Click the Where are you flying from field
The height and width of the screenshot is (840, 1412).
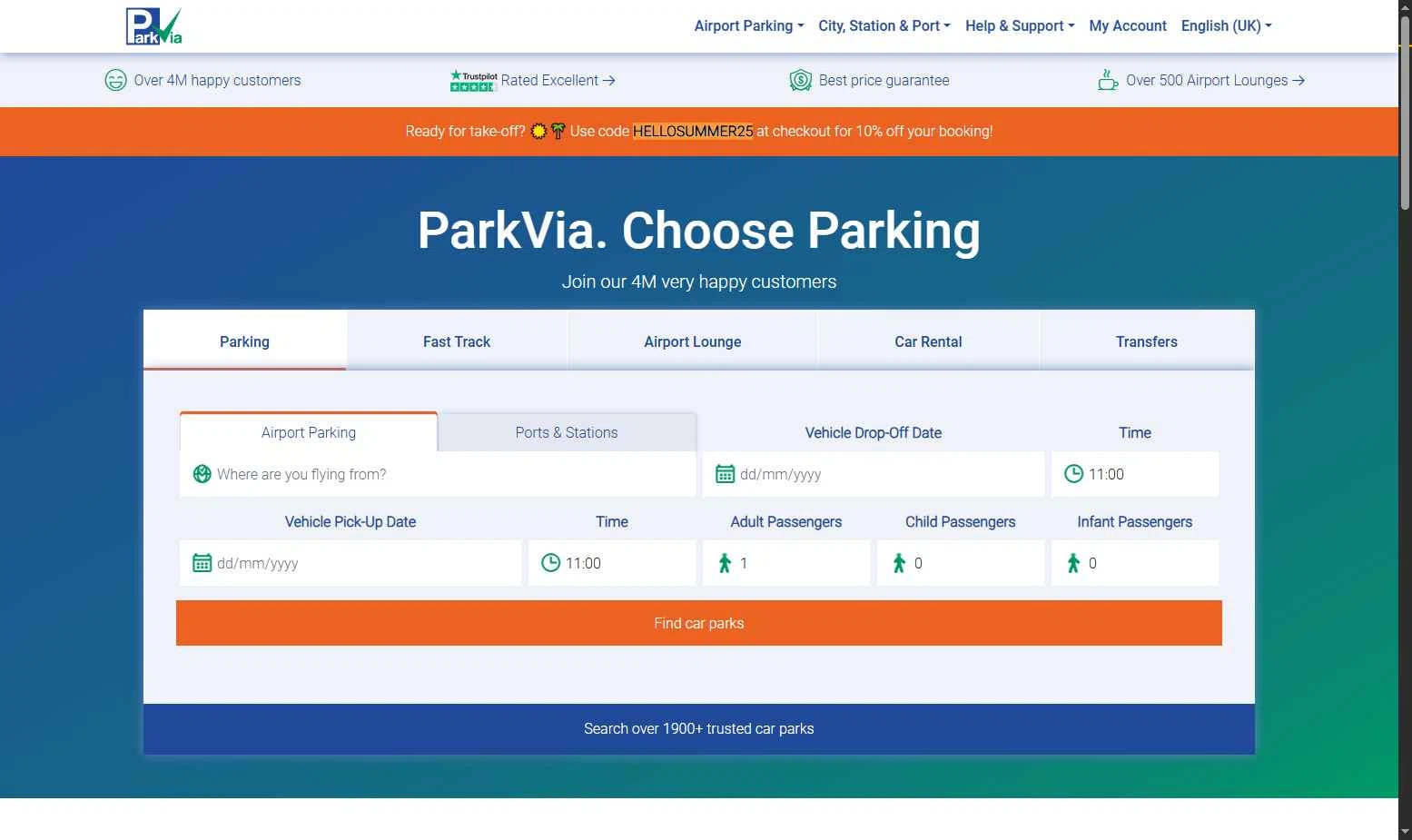438,474
